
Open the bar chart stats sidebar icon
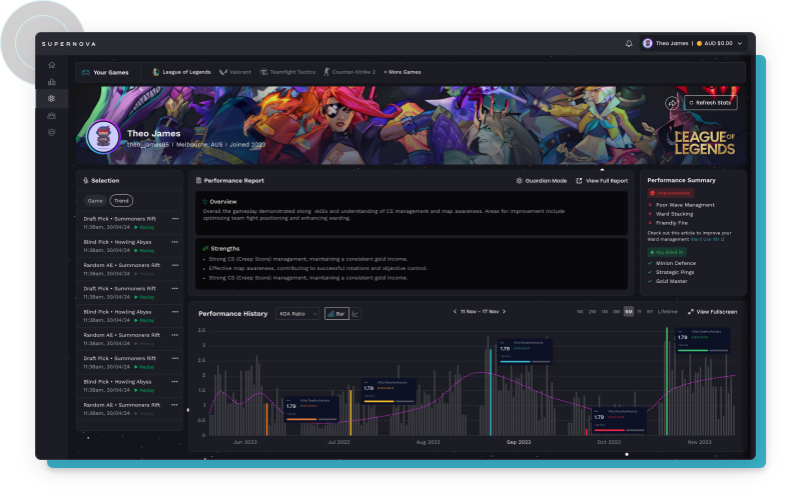[52, 82]
